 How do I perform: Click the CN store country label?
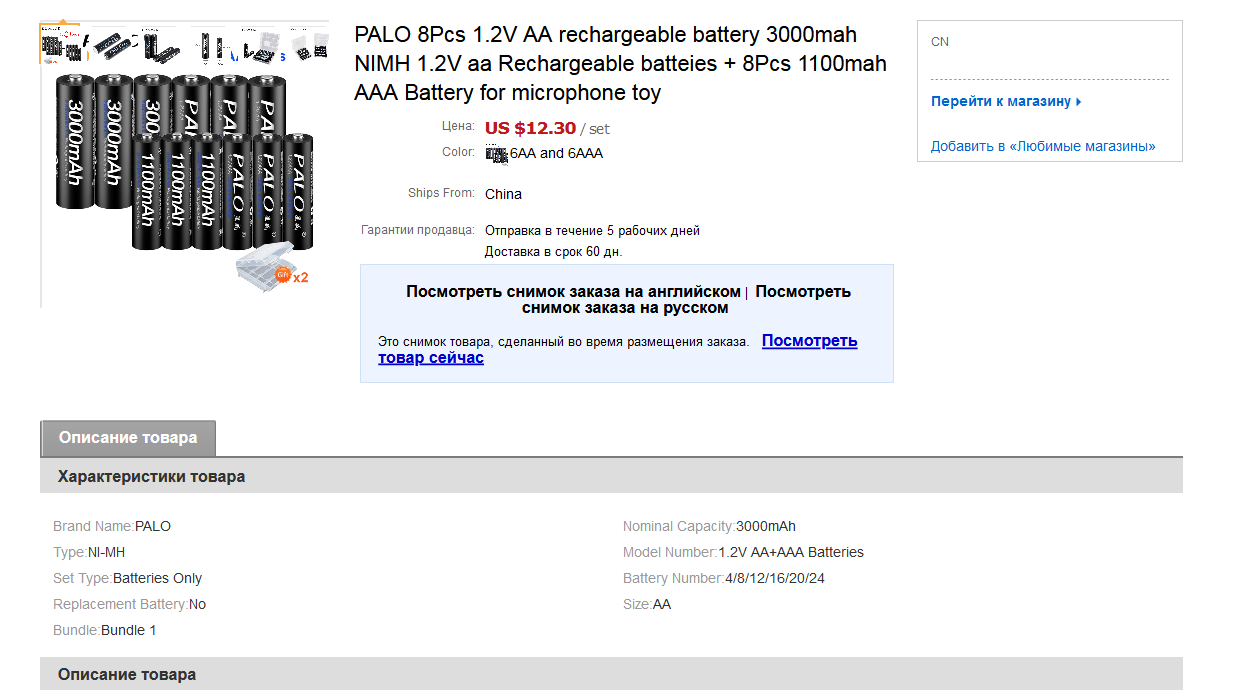(x=940, y=42)
